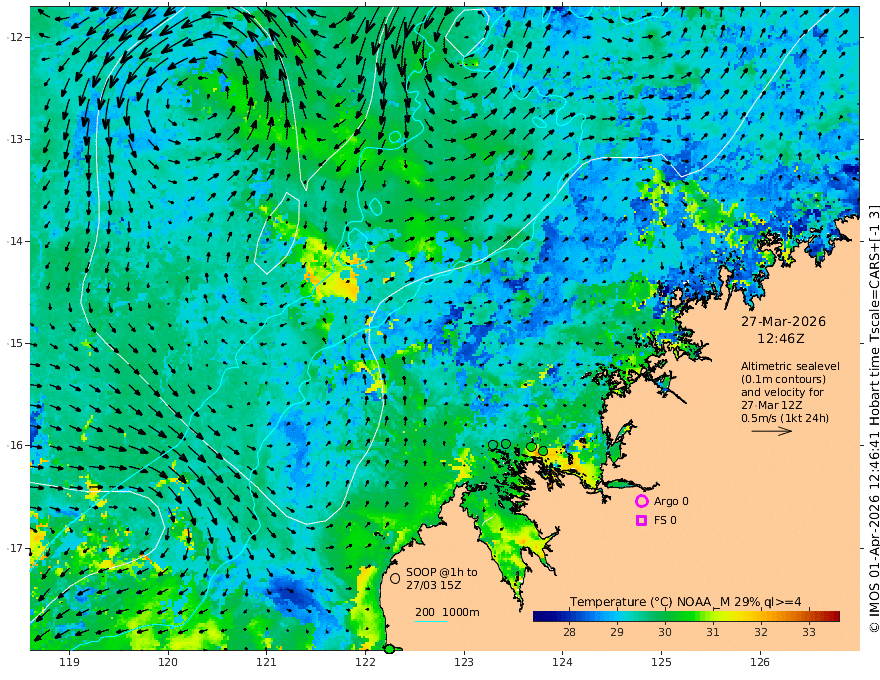The width and height of the screenshot is (880, 680).
Task: Click the latitude axis label -14
Action: tap(15, 241)
